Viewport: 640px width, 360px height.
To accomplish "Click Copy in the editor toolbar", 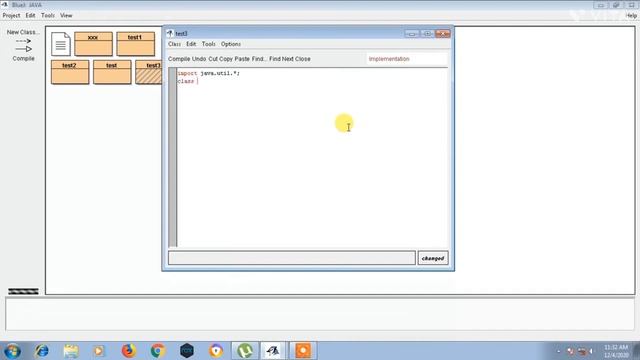I will tap(226, 59).
